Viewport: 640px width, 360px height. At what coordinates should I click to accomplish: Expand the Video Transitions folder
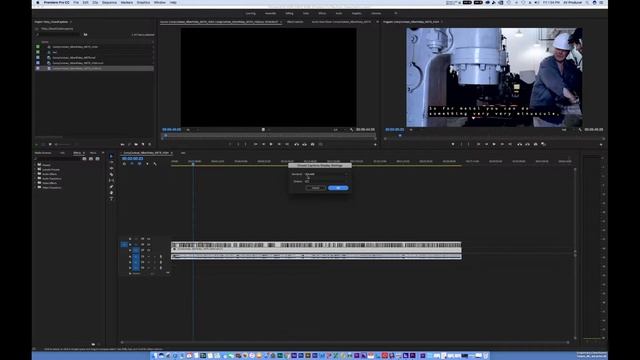pos(36,187)
